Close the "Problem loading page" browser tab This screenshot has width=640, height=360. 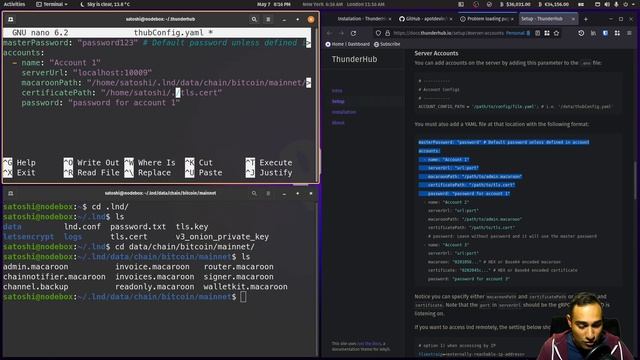512,19
